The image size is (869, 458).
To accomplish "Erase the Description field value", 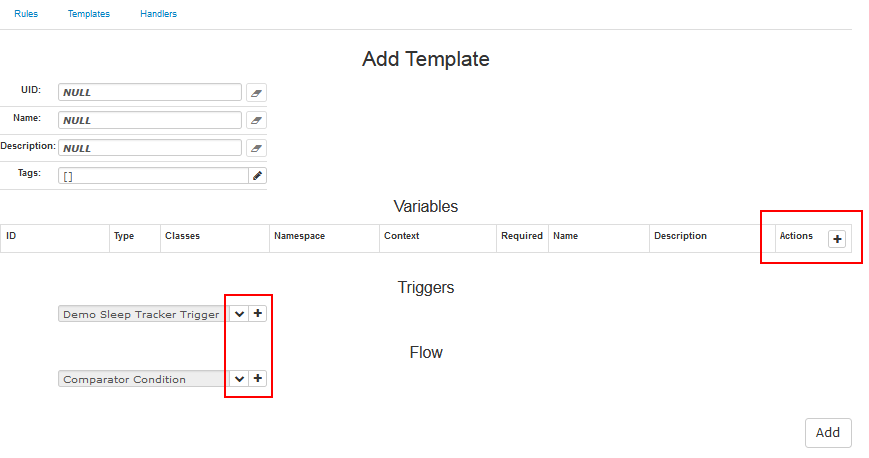I will click(257, 148).
